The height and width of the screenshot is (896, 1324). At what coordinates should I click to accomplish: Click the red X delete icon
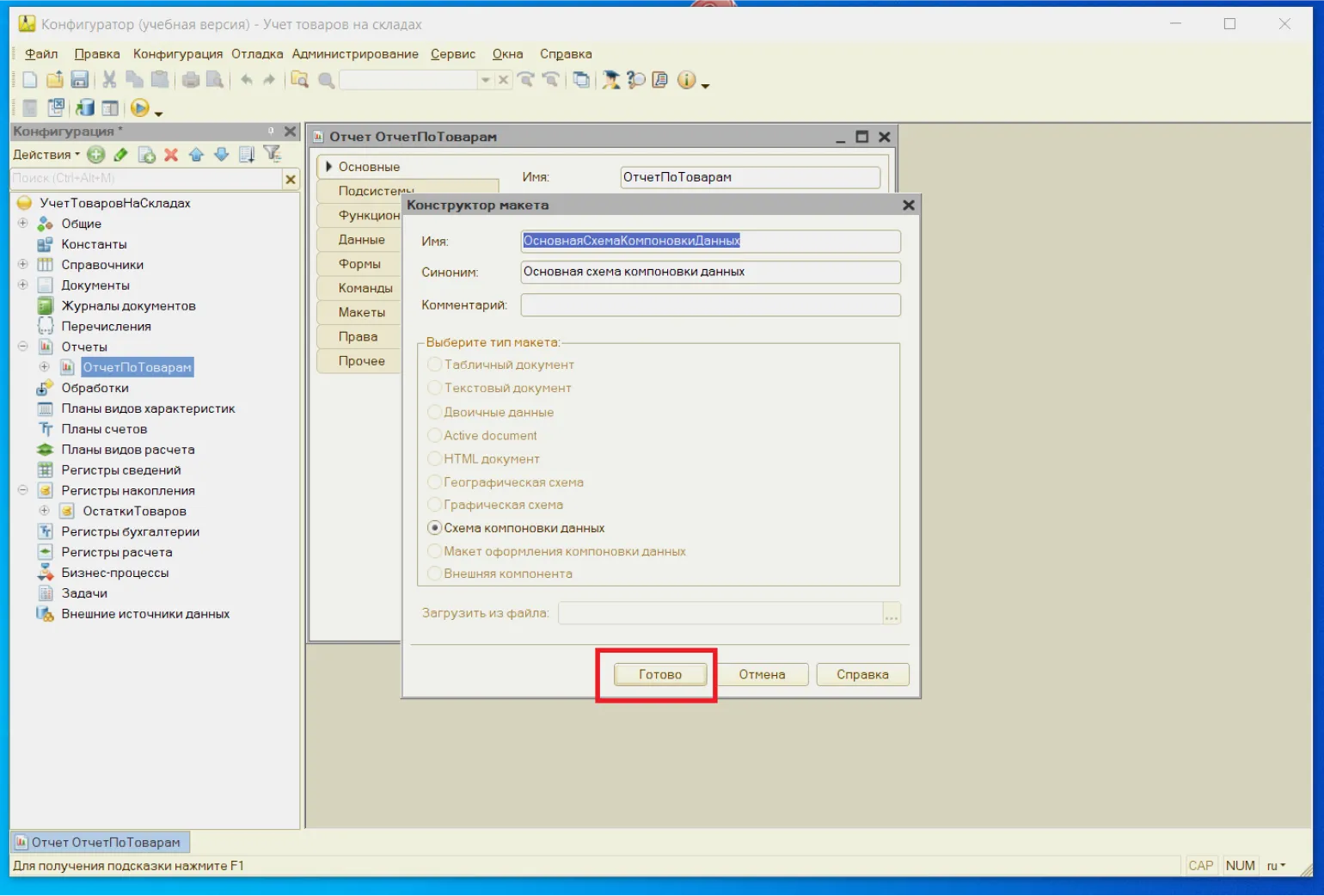point(171,155)
